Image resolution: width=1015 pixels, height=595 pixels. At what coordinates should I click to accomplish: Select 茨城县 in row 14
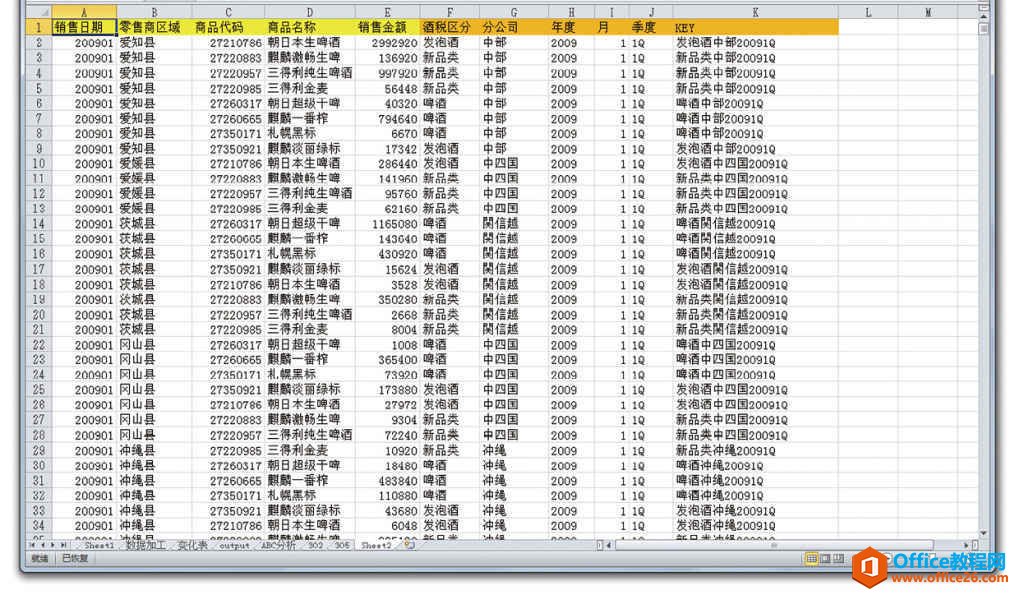[154, 224]
